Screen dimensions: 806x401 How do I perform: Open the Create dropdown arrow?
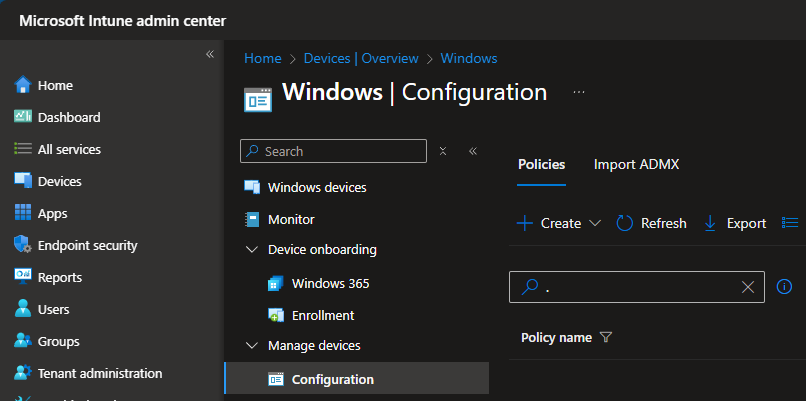pyautogui.click(x=595, y=223)
